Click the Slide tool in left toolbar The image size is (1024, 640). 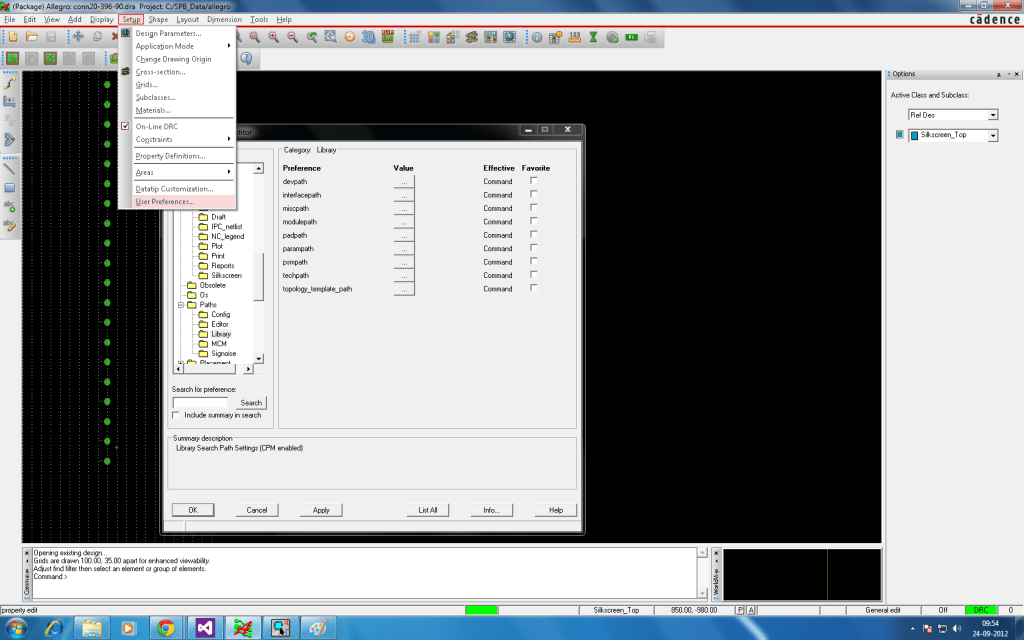click(x=10, y=102)
